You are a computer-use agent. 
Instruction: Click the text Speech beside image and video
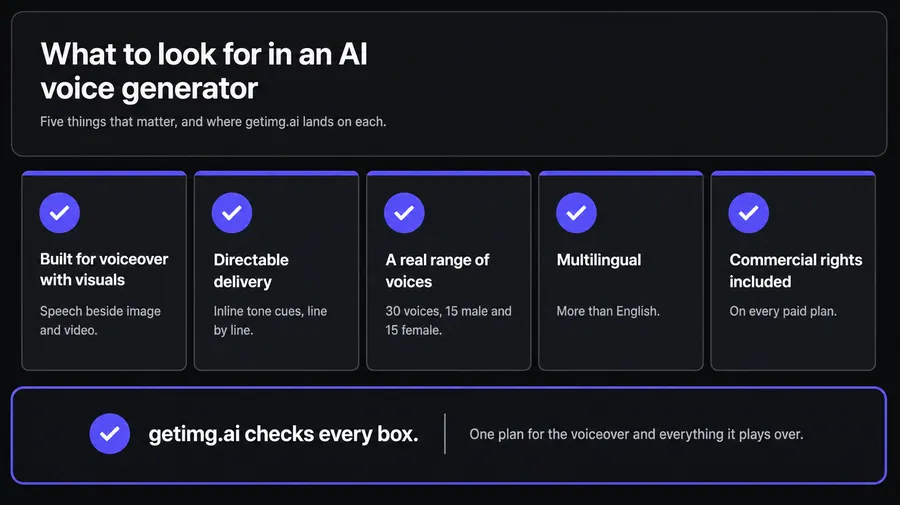coord(100,320)
